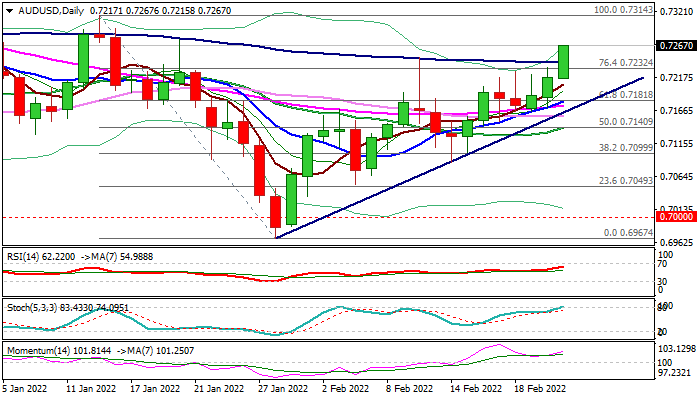Click the 23.6 Fibonacci retracement label

625,179
